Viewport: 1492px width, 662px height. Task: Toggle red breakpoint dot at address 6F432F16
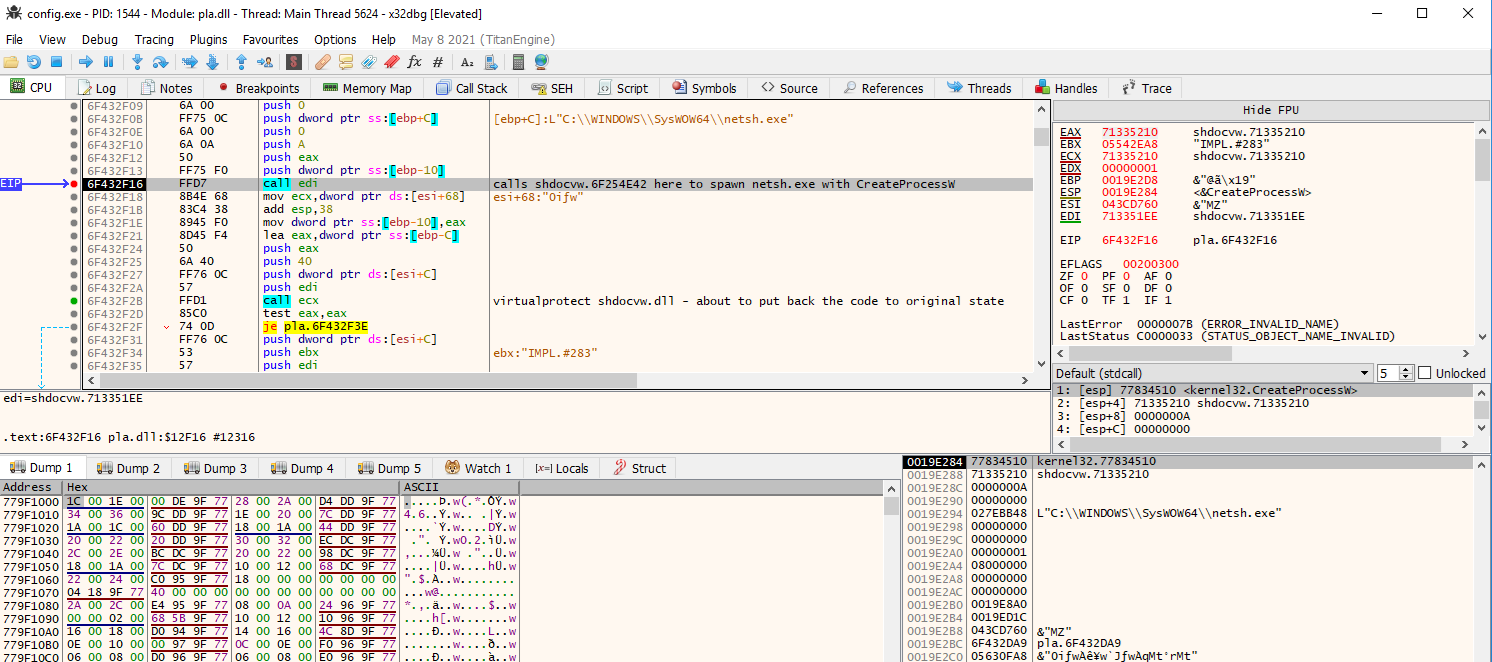point(74,184)
